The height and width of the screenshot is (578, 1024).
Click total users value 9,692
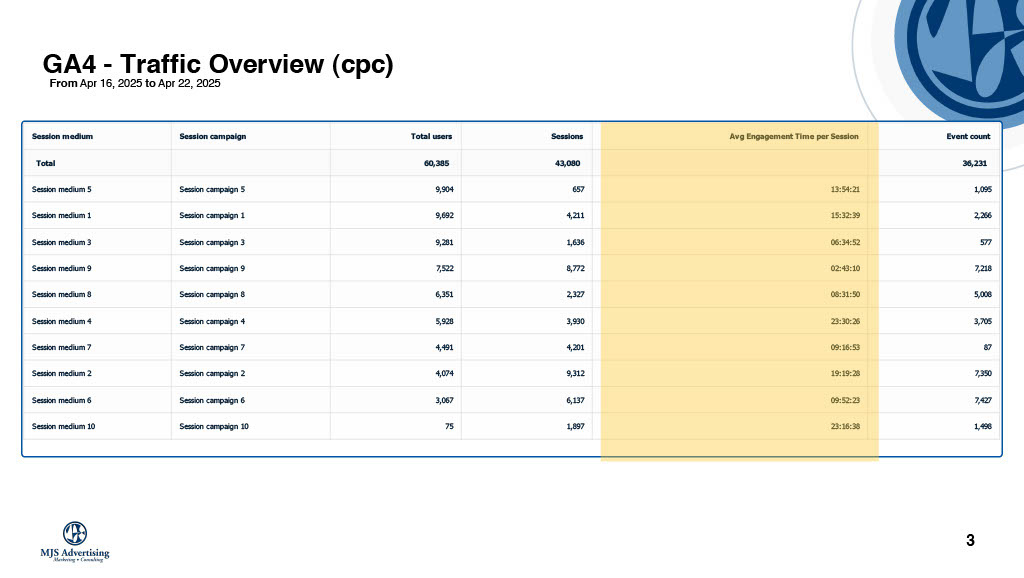(x=444, y=216)
